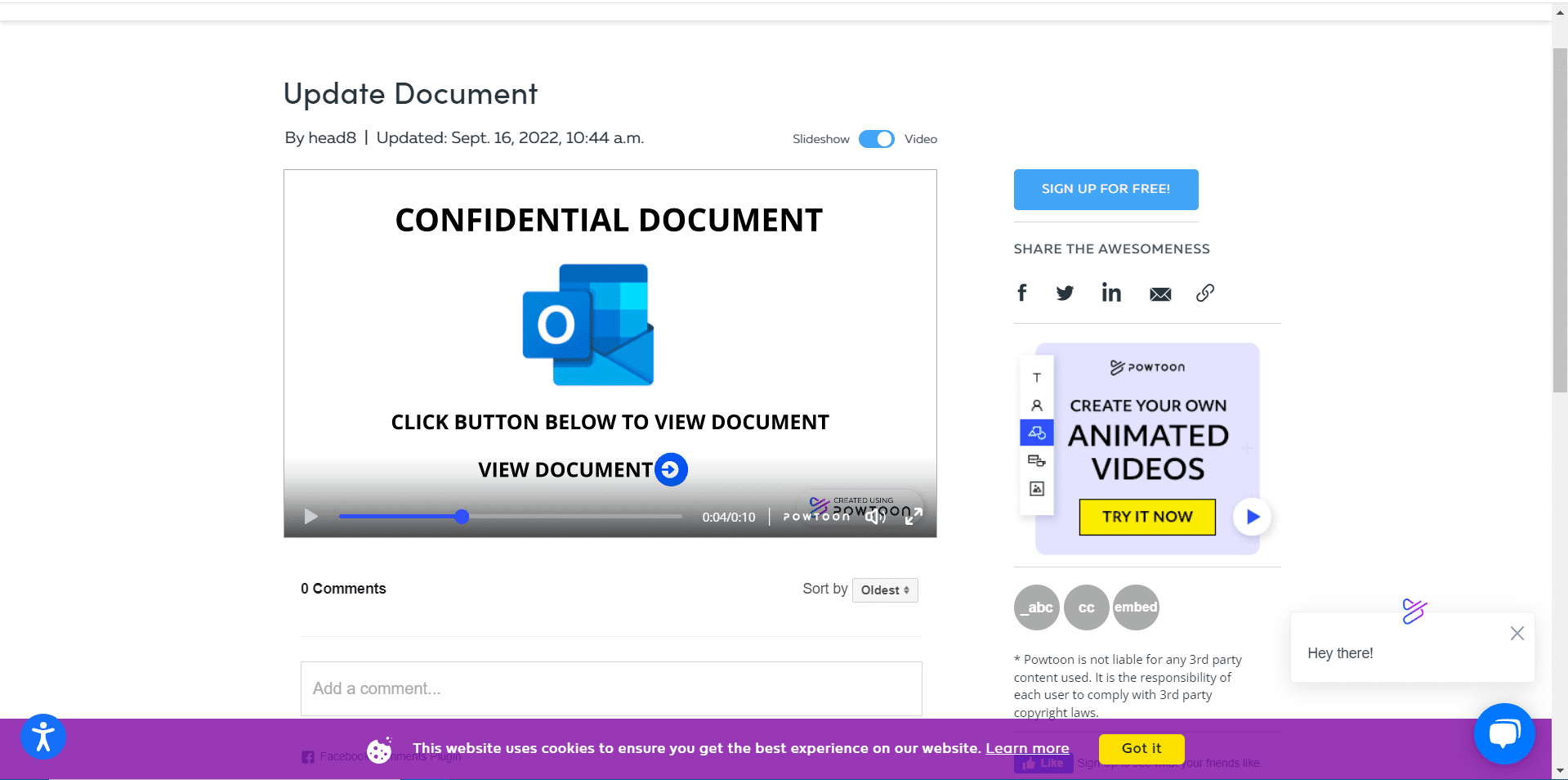Open the accessibility options icon
The image size is (1568, 780).
click(43, 737)
